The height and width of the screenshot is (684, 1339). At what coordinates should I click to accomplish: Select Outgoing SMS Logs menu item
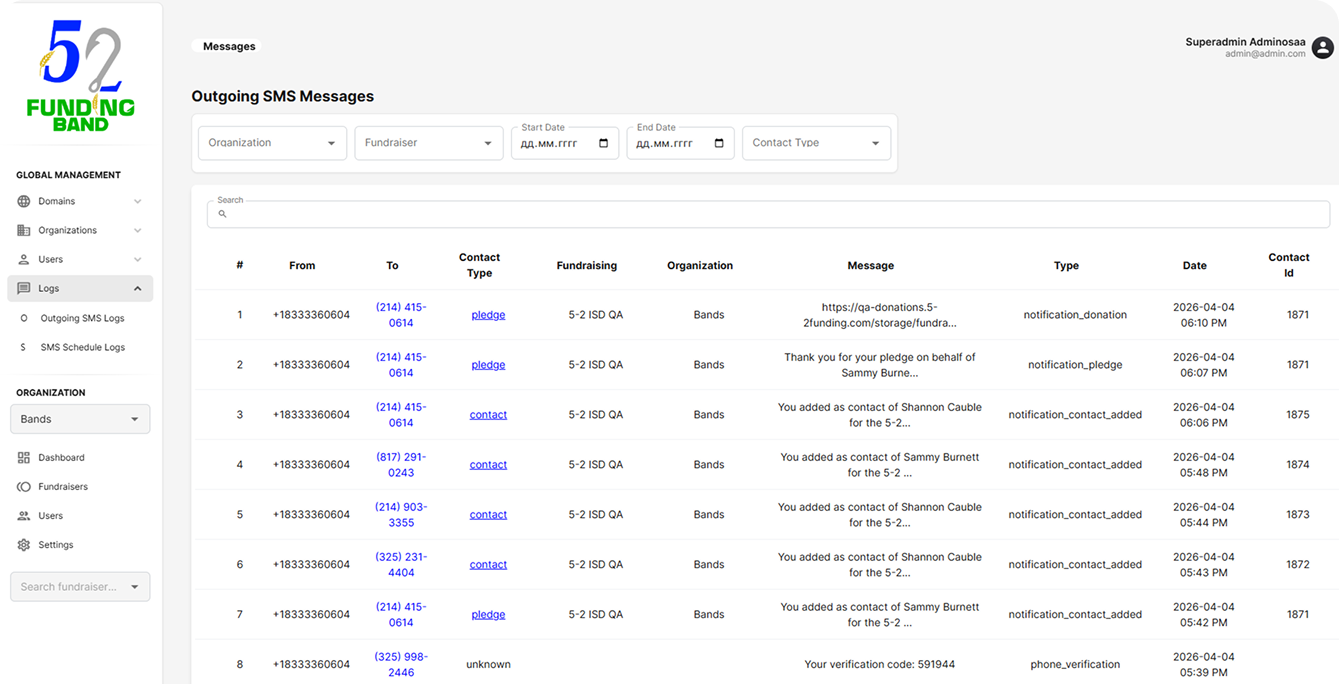(82, 318)
